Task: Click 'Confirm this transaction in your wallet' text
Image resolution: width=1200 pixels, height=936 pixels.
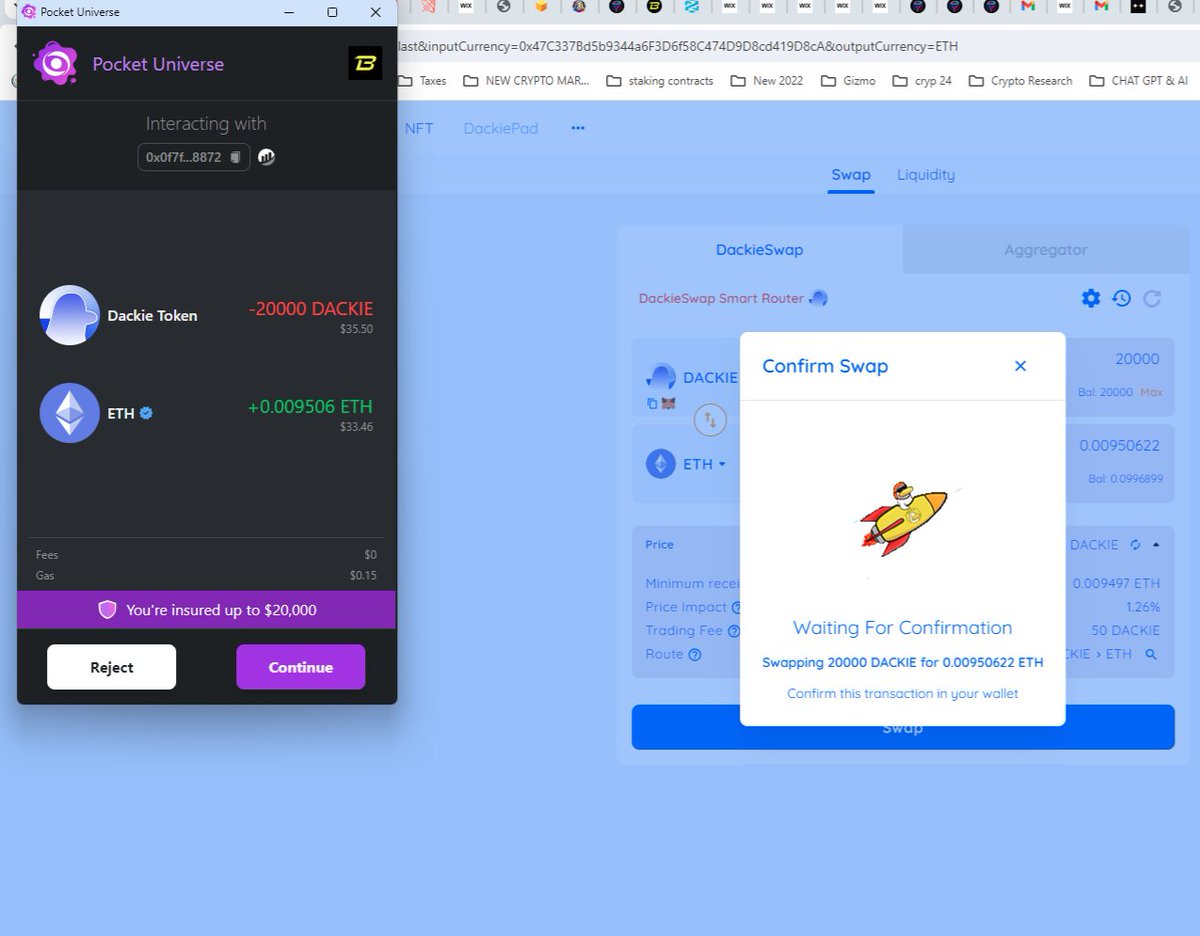Action: tap(903, 693)
